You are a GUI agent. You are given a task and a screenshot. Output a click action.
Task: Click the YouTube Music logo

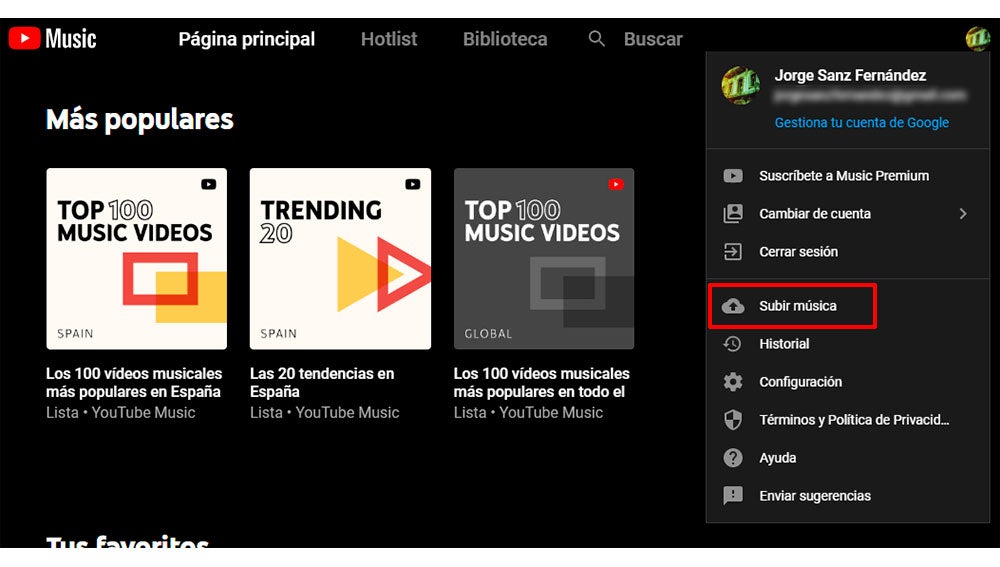(52, 38)
